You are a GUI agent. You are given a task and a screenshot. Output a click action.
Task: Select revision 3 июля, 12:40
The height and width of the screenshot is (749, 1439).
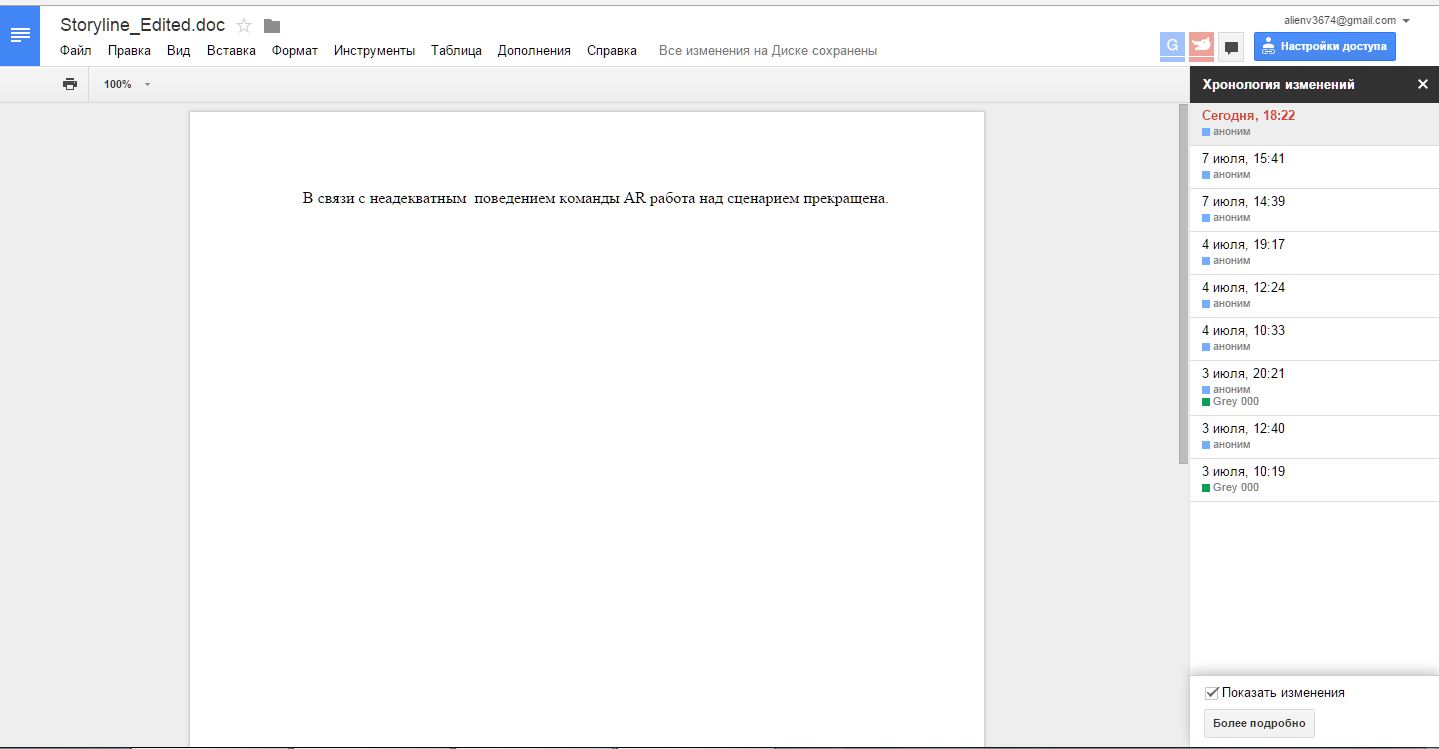point(1314,437)
